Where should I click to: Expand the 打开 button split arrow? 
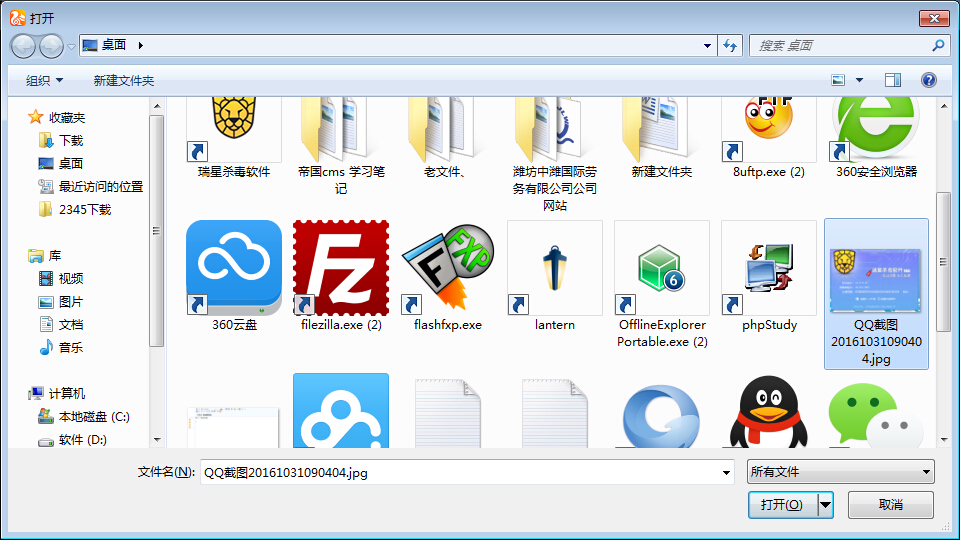pos(825,504)
